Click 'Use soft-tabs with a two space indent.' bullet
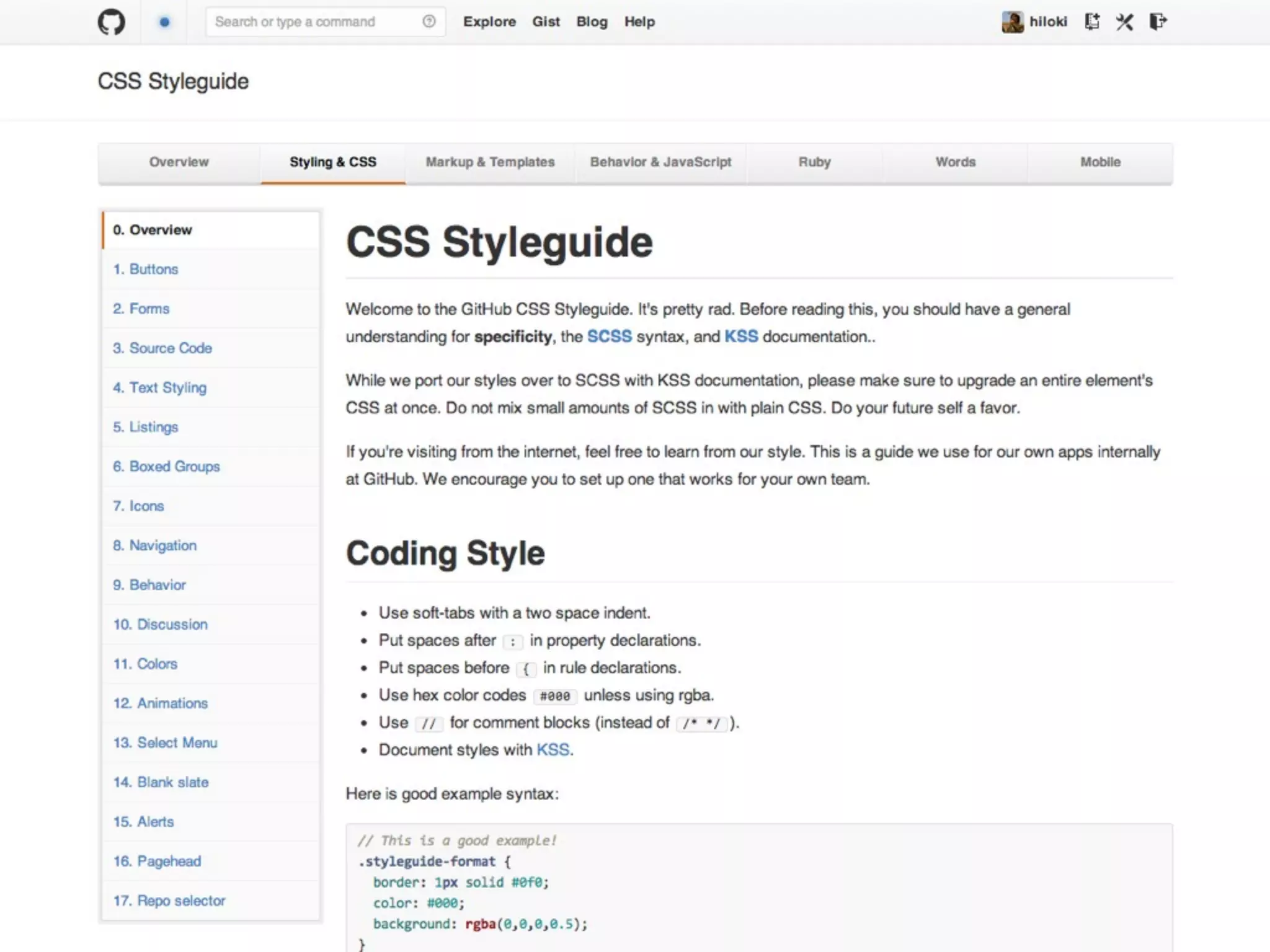This screenshot has width=1270, height=952. (515, 613)
